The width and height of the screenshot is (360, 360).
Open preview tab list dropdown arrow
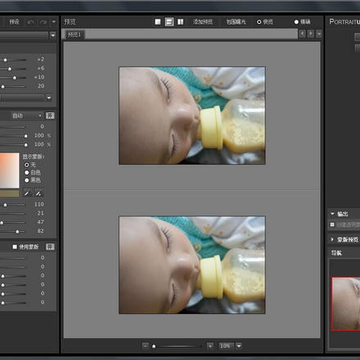319,34
